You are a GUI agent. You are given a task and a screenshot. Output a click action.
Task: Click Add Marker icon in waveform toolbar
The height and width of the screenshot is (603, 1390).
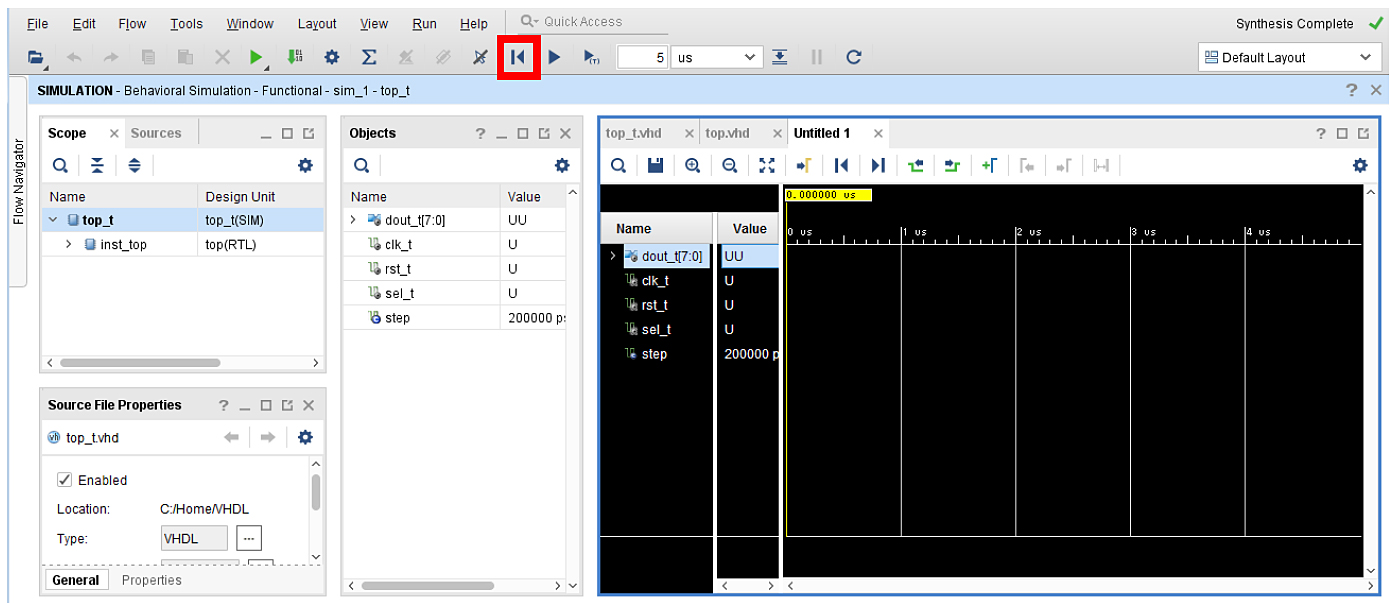[x=989, y=165]
